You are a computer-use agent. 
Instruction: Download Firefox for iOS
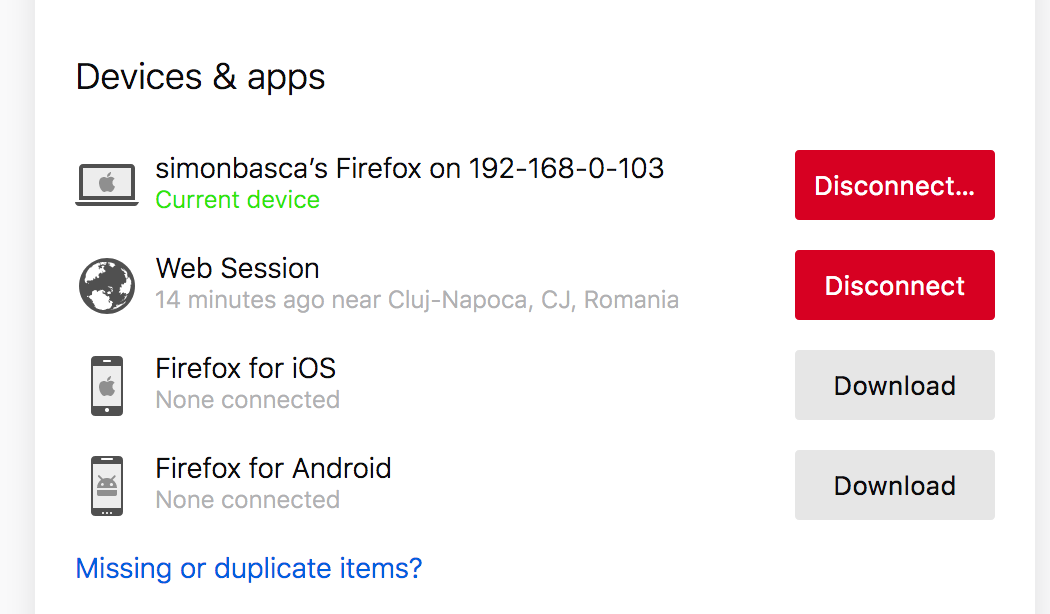coord(895,385)
